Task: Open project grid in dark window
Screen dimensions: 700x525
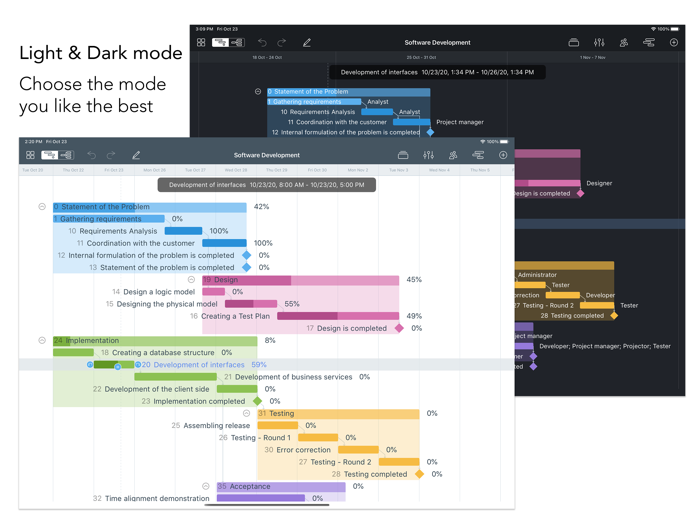Action: (201, 42)
